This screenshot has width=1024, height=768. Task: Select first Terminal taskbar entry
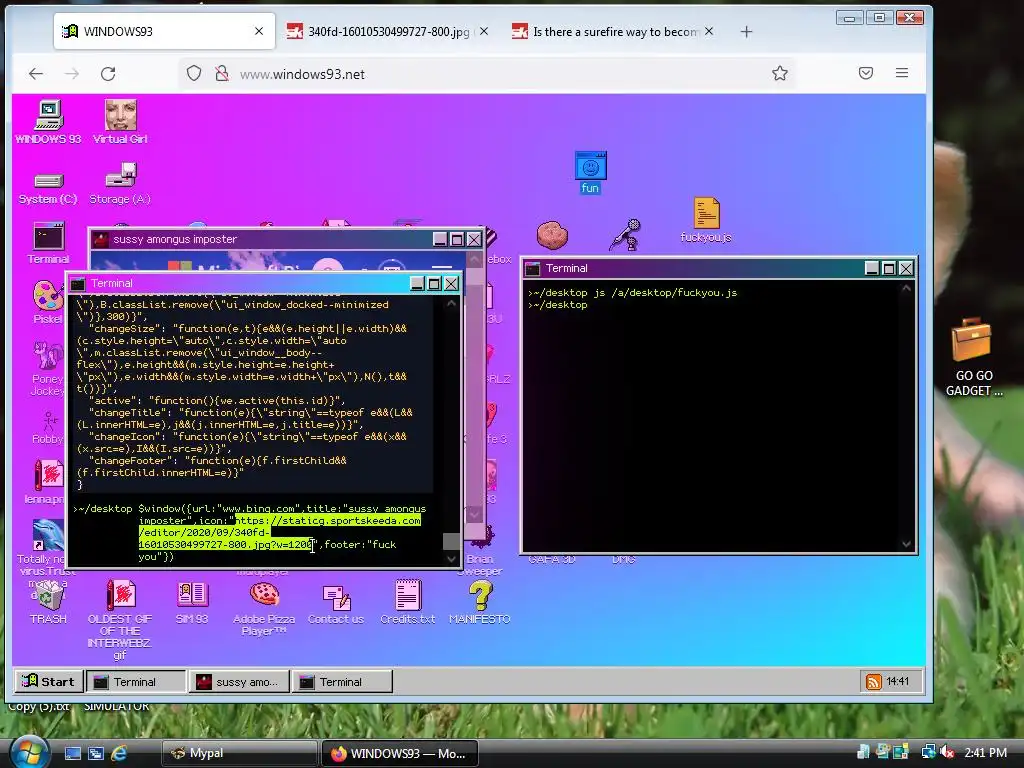136,682
